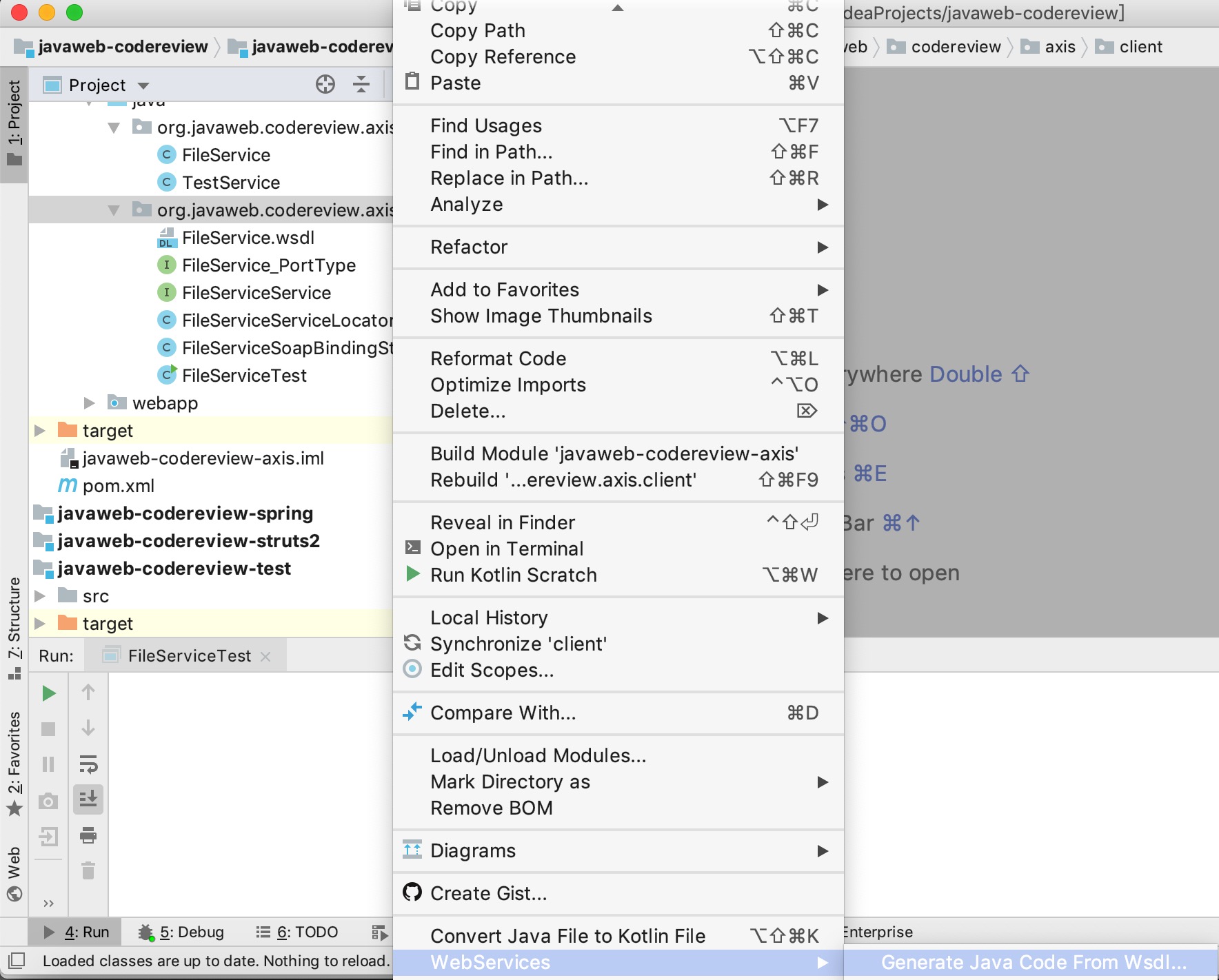Click the Pause output icon
This screenshot has height=980, width=1219.
click(48, 764)
